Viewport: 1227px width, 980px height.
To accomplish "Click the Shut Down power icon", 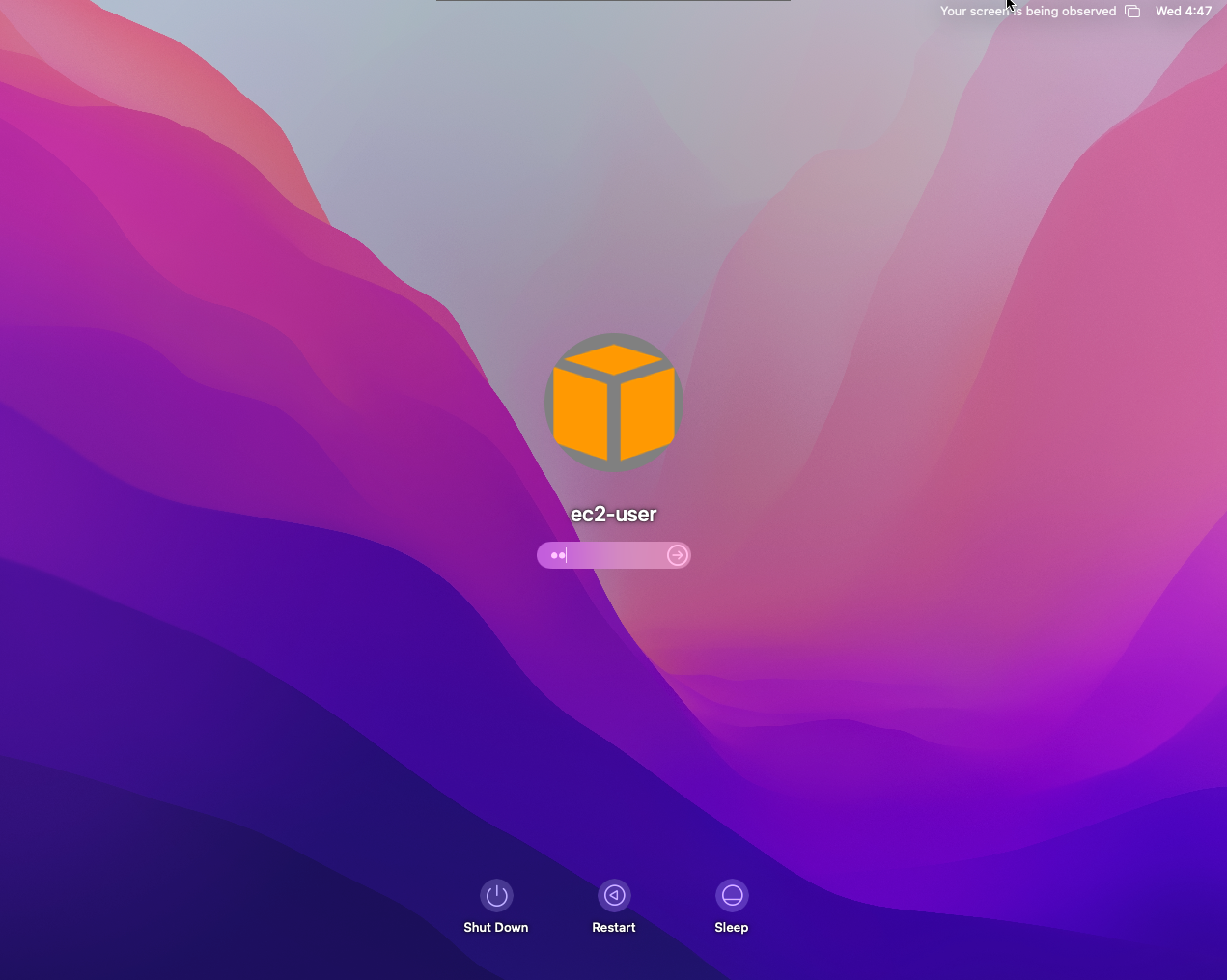I will [496, 895].
